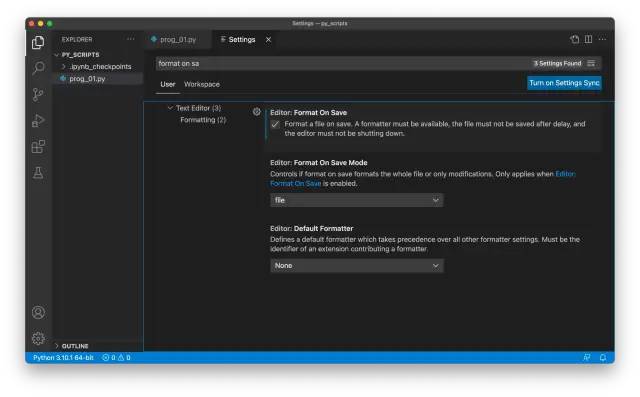Open Run and Debug view icon
640x397 pixels.
coord(38,121)
